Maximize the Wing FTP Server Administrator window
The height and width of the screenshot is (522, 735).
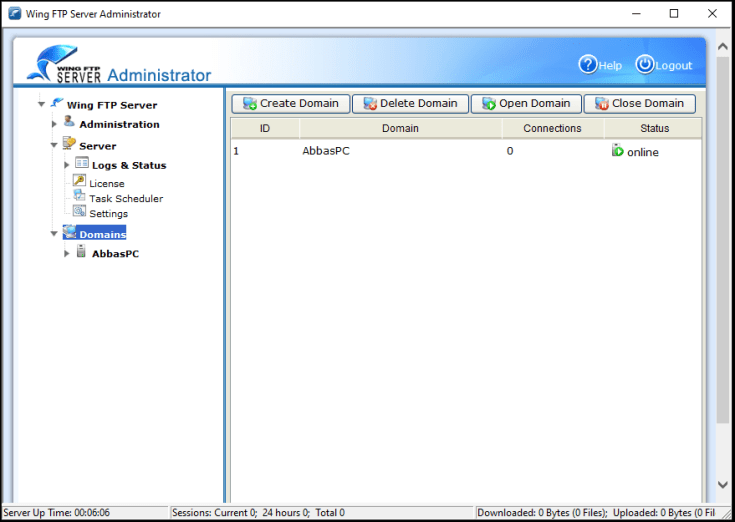click(674, 14)
